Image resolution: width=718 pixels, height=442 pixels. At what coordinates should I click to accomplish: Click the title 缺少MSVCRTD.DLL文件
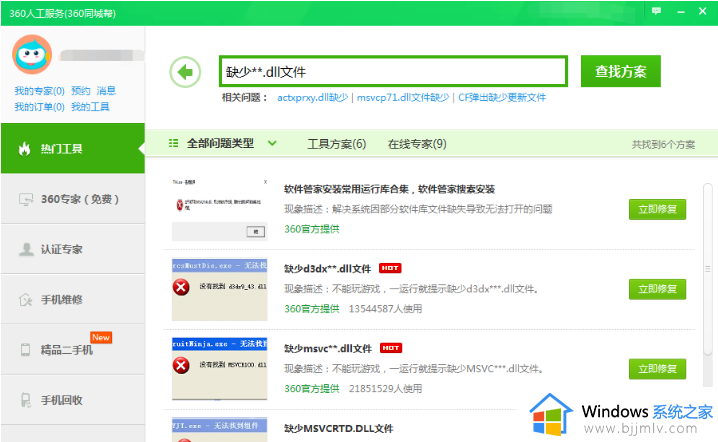[338, 429]
